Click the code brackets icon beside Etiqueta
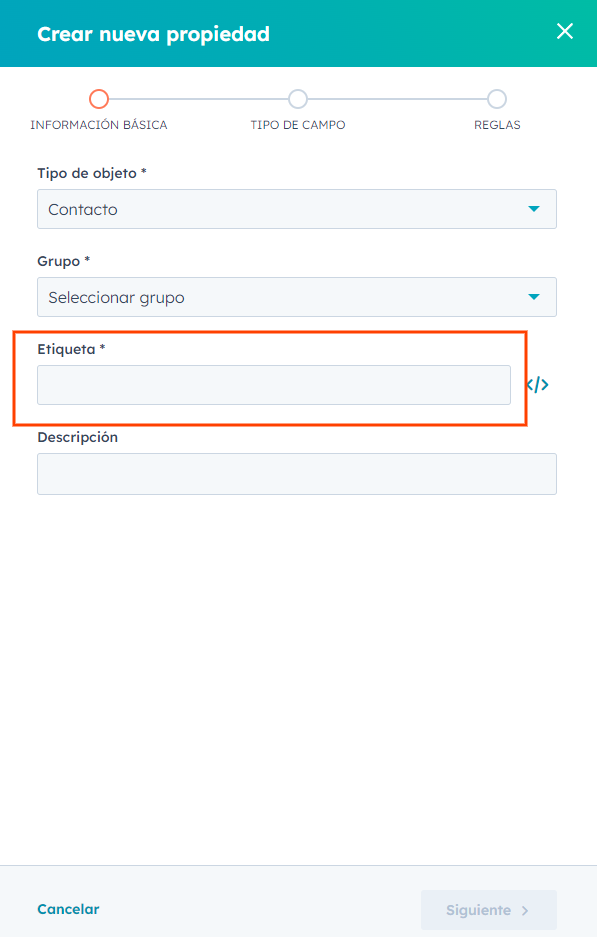The width and height of the screenshot is (597, 937). pyautogui.click(x=538, y=385)
